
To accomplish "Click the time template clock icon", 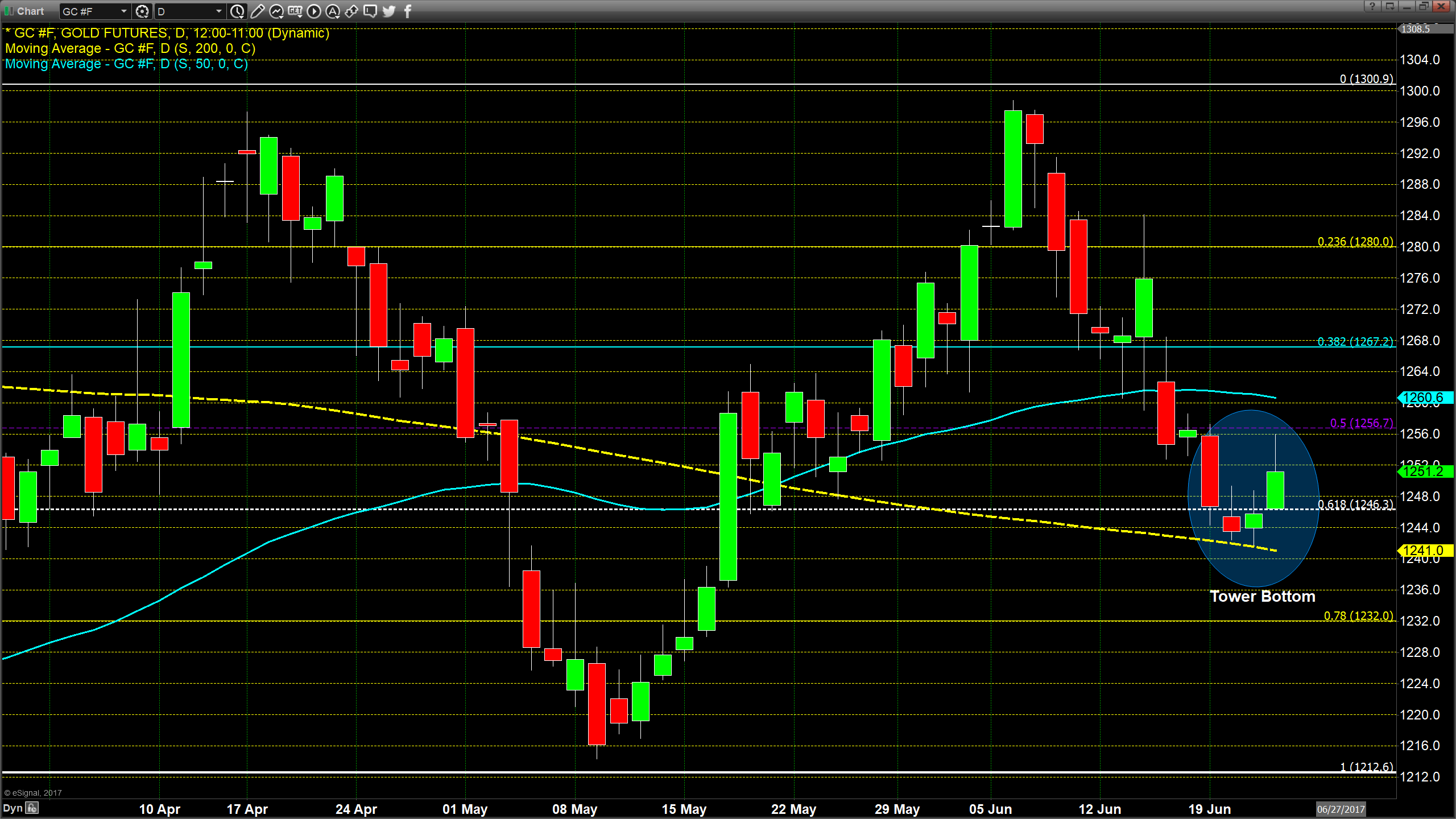I will [237, 11].
